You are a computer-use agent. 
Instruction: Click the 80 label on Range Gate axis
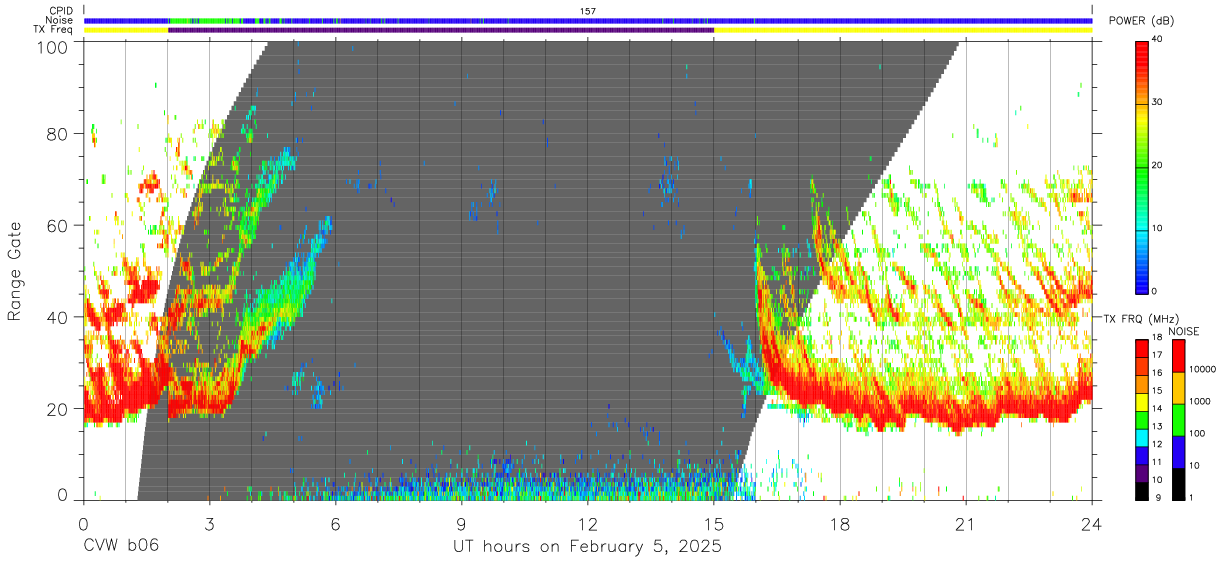(59, 133)
